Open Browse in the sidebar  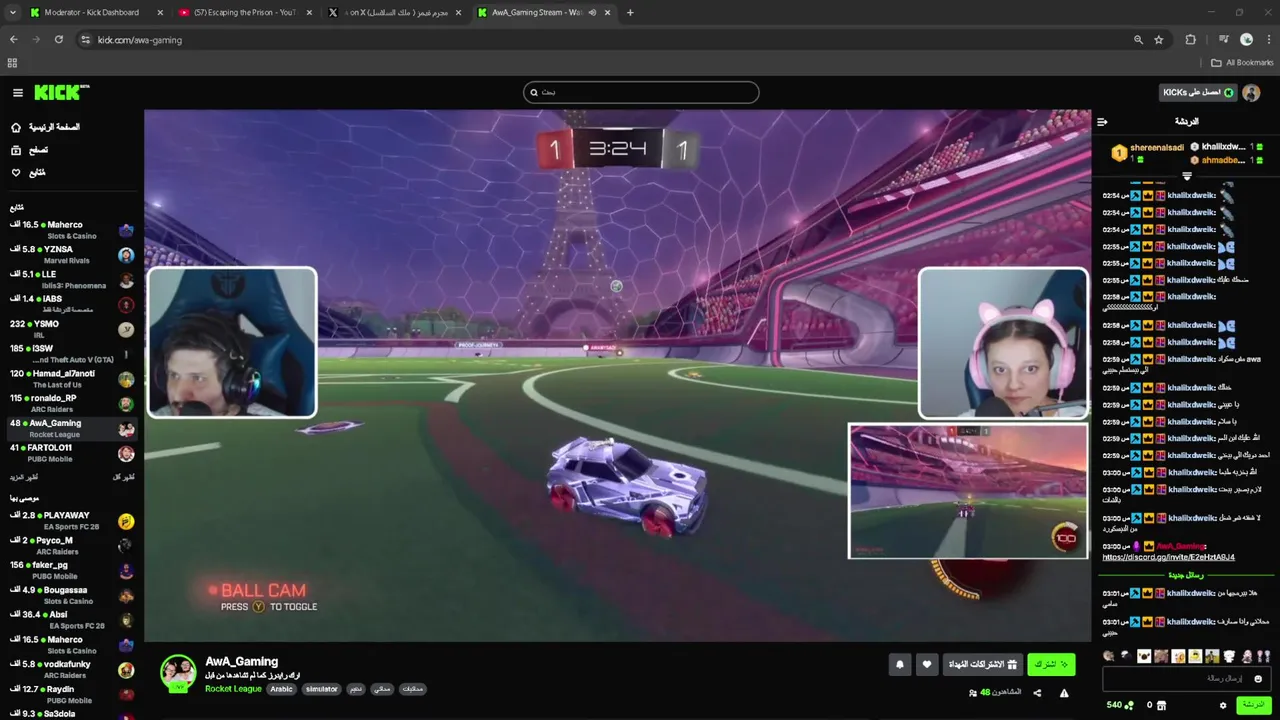point(30,150)
